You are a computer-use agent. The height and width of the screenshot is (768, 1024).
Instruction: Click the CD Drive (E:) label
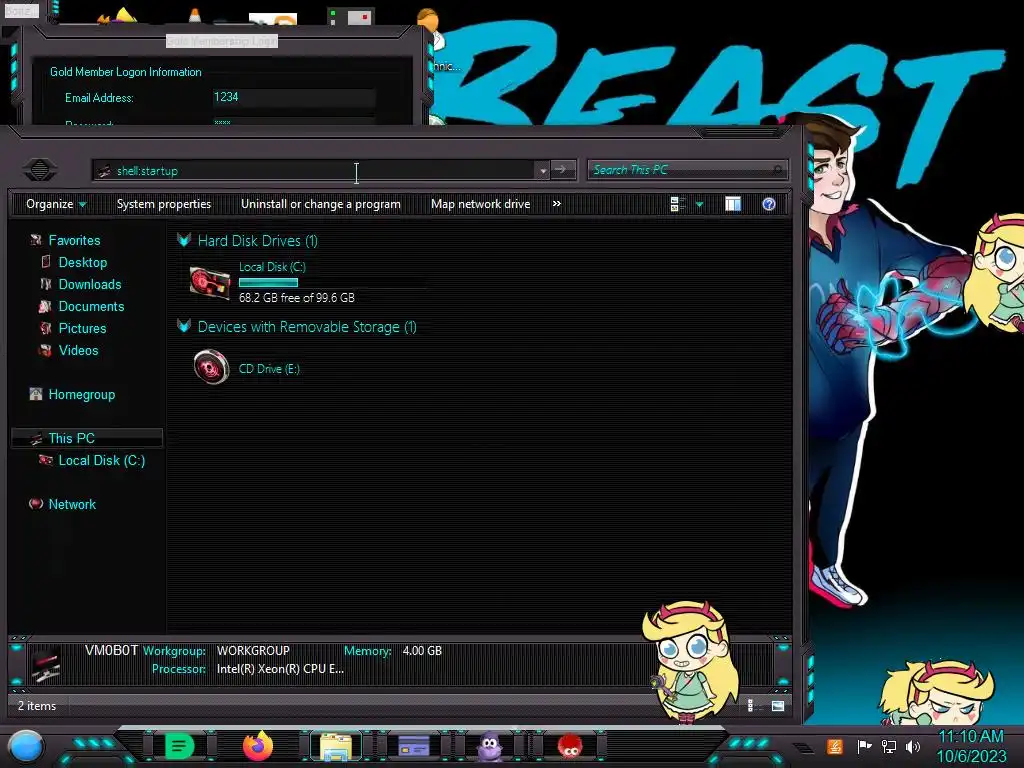tap(269, 369)
